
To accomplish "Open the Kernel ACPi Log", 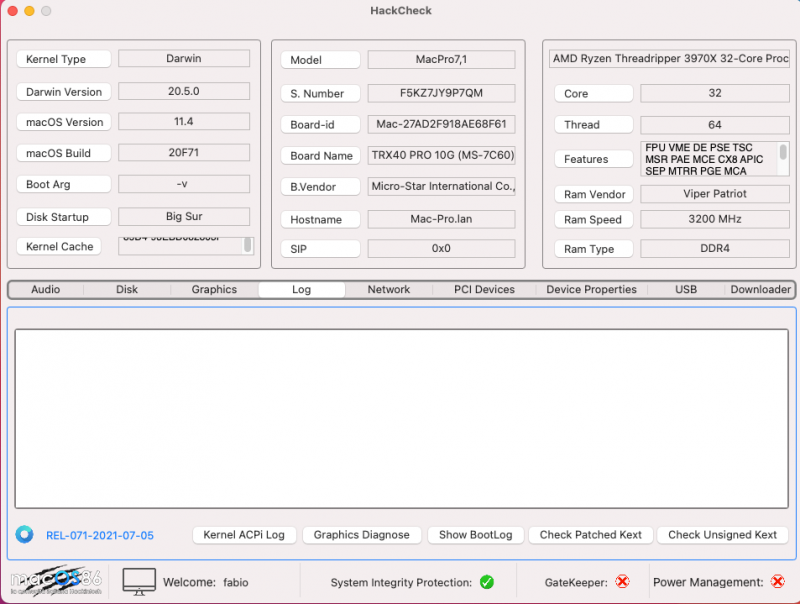I will click(x=244, y=534).
